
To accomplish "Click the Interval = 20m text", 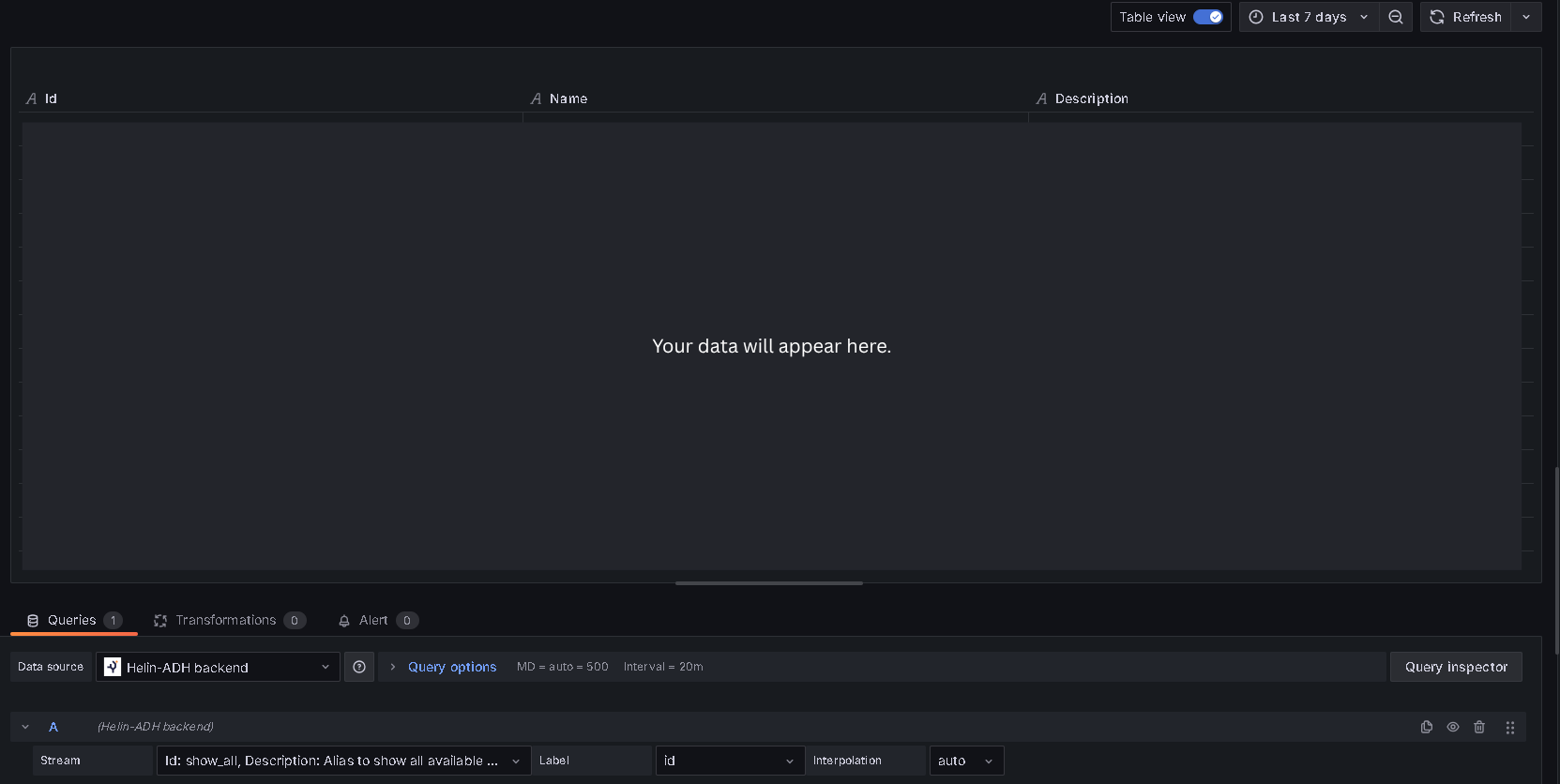I will pos(663,667).
